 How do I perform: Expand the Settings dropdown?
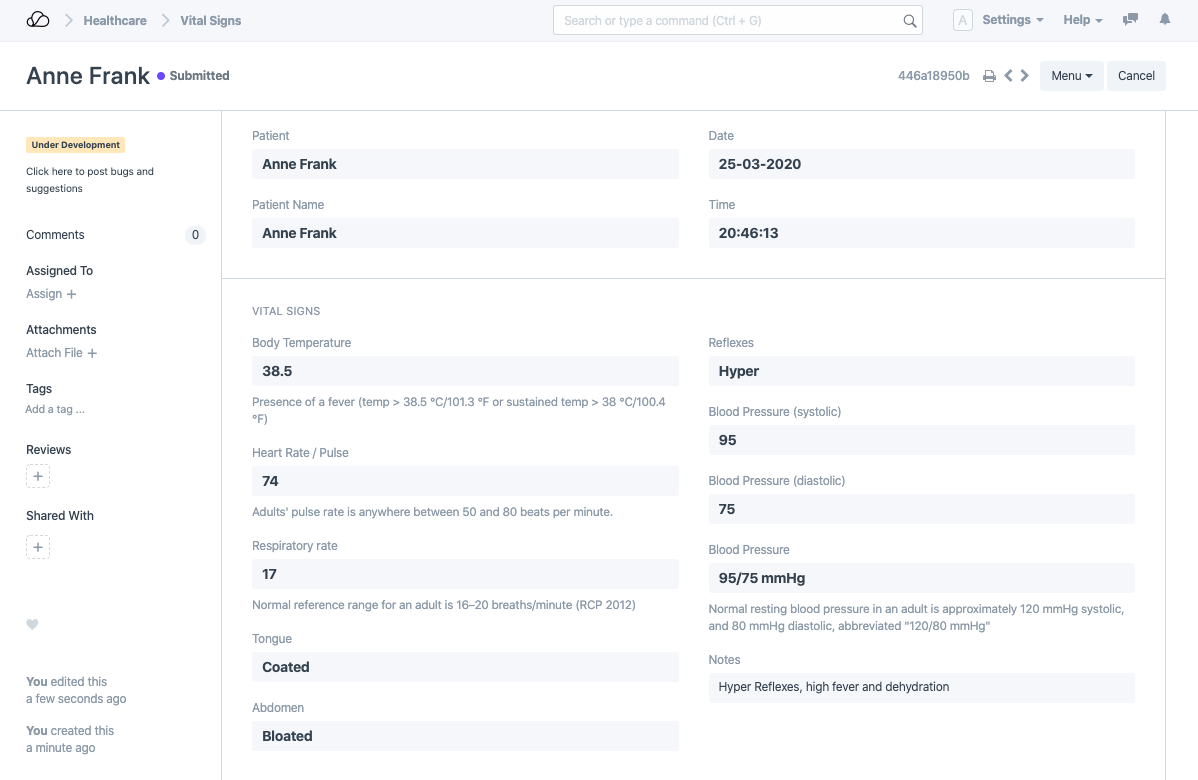pyautogui.click(x=1012, y=20)
